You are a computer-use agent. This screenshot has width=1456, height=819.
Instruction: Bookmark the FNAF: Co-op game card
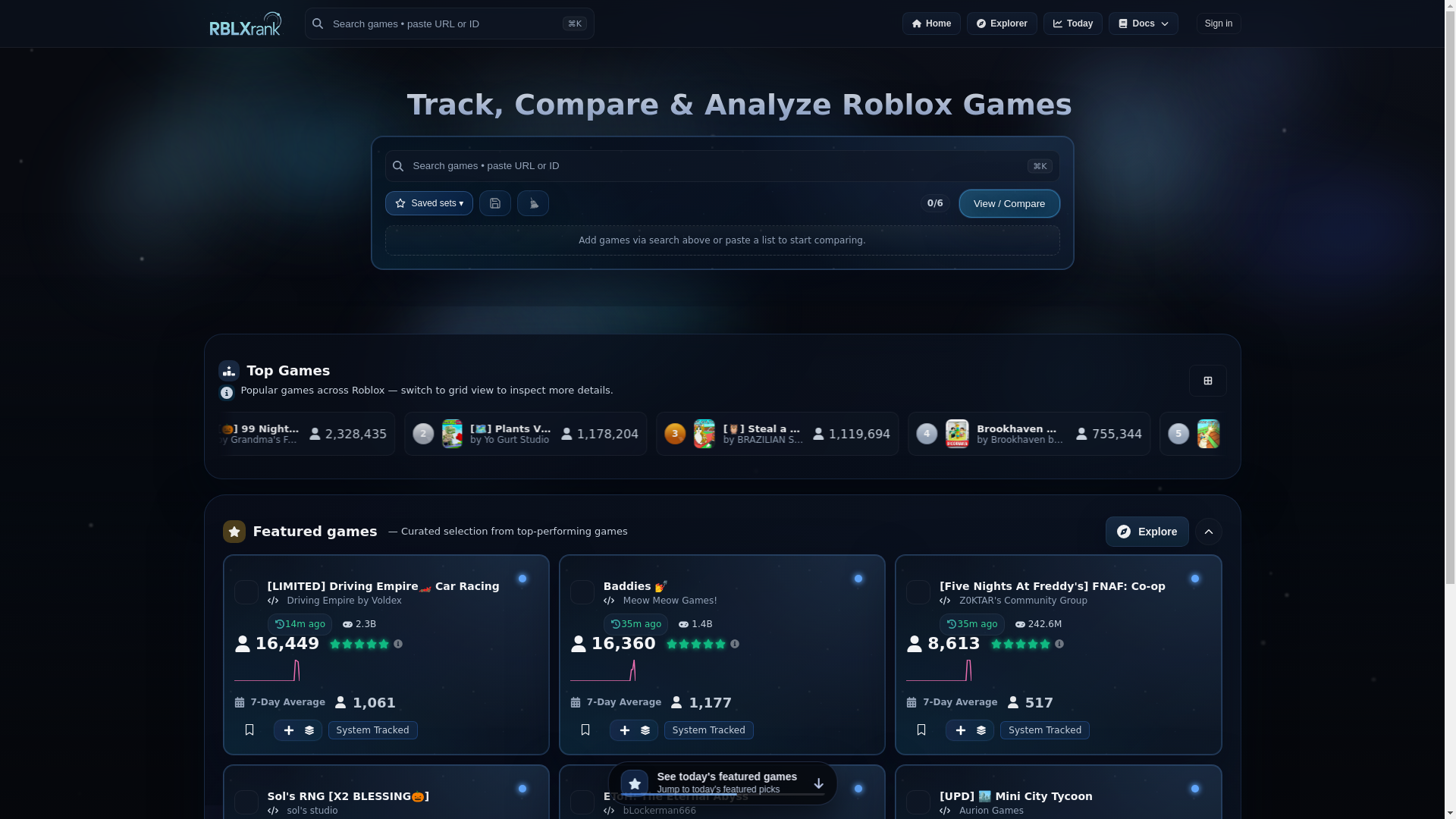coord(921,730)
